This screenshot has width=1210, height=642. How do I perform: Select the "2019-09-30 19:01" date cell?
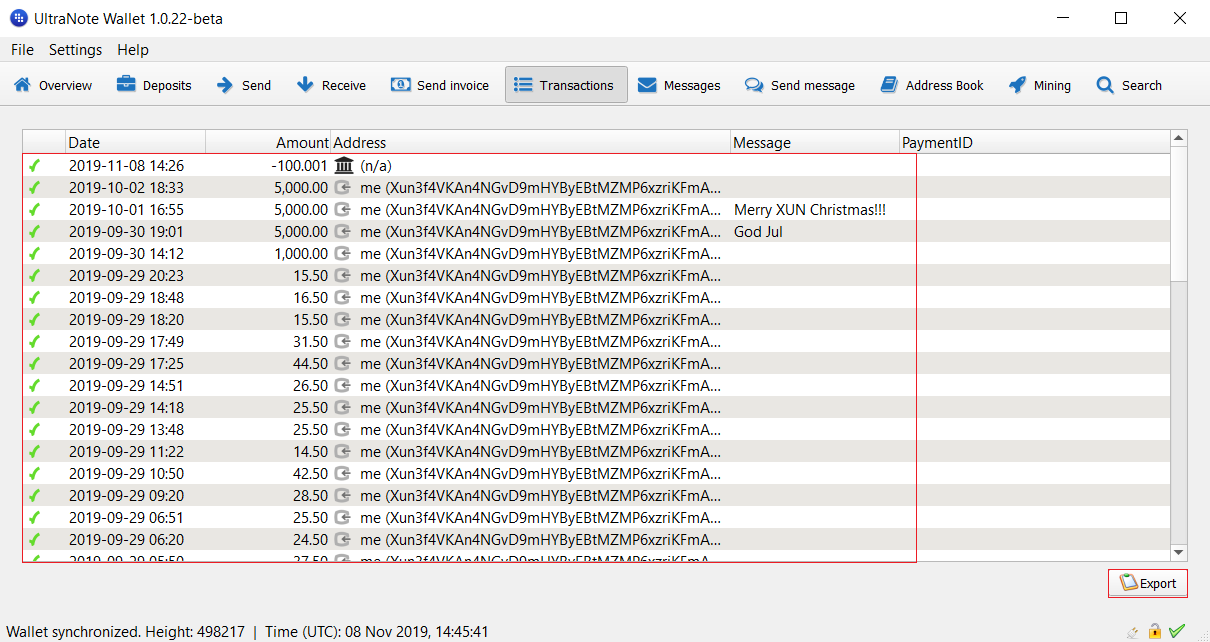(126, 231)
